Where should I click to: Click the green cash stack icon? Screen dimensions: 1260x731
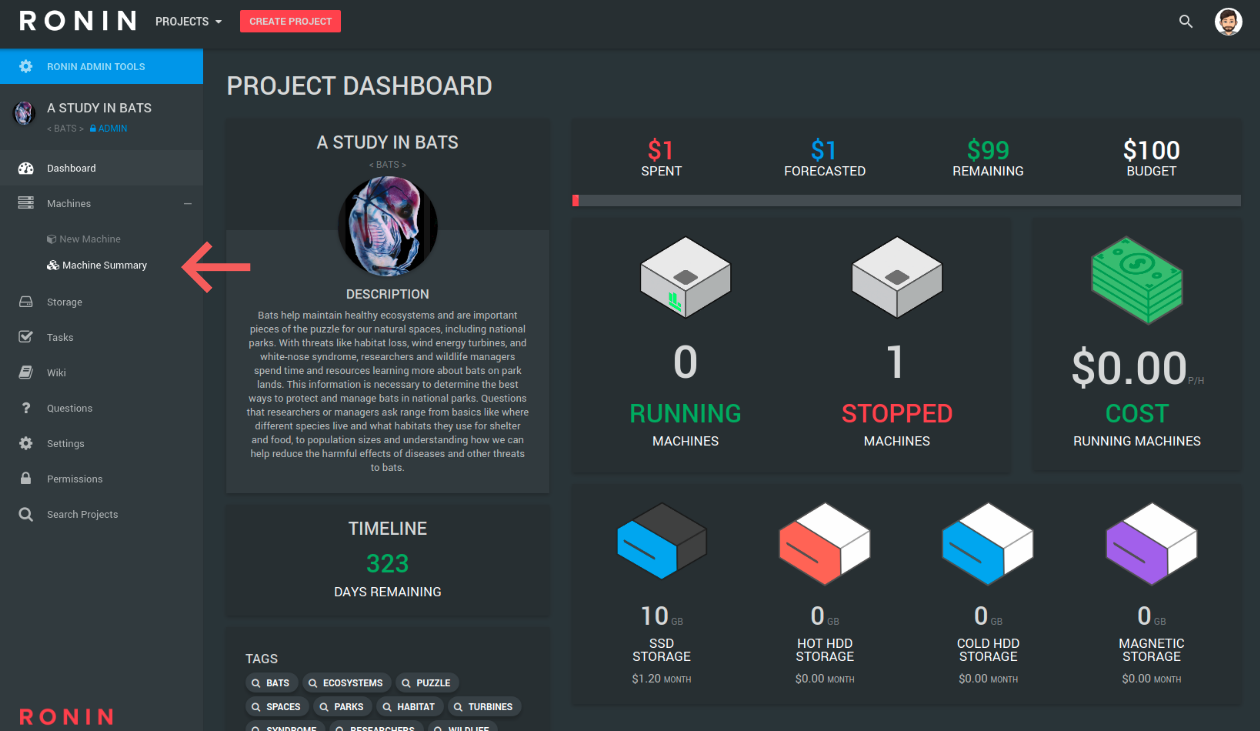pyautogui.click(x=1137, y=280)
